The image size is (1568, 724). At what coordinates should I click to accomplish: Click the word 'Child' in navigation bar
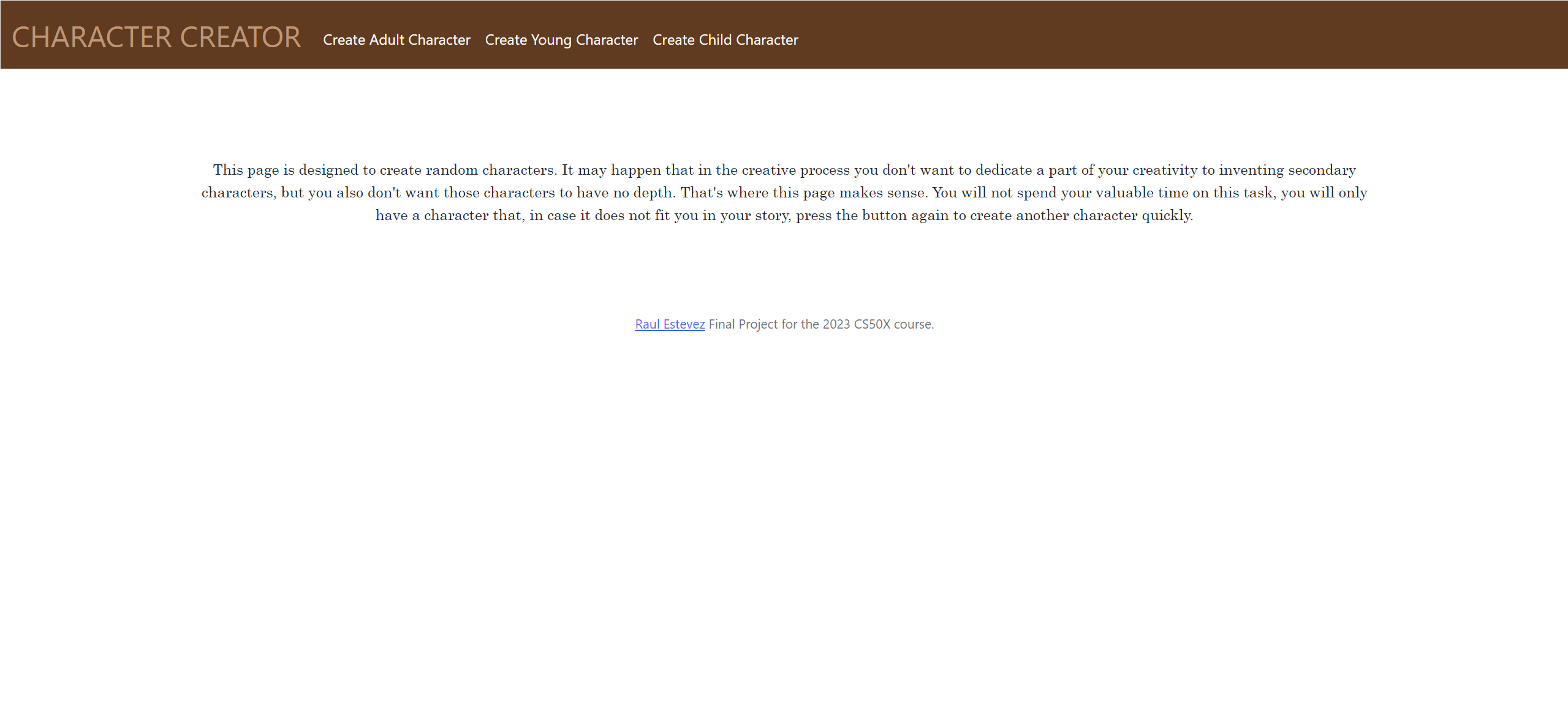pyautogui.click(x=715, y=40)
